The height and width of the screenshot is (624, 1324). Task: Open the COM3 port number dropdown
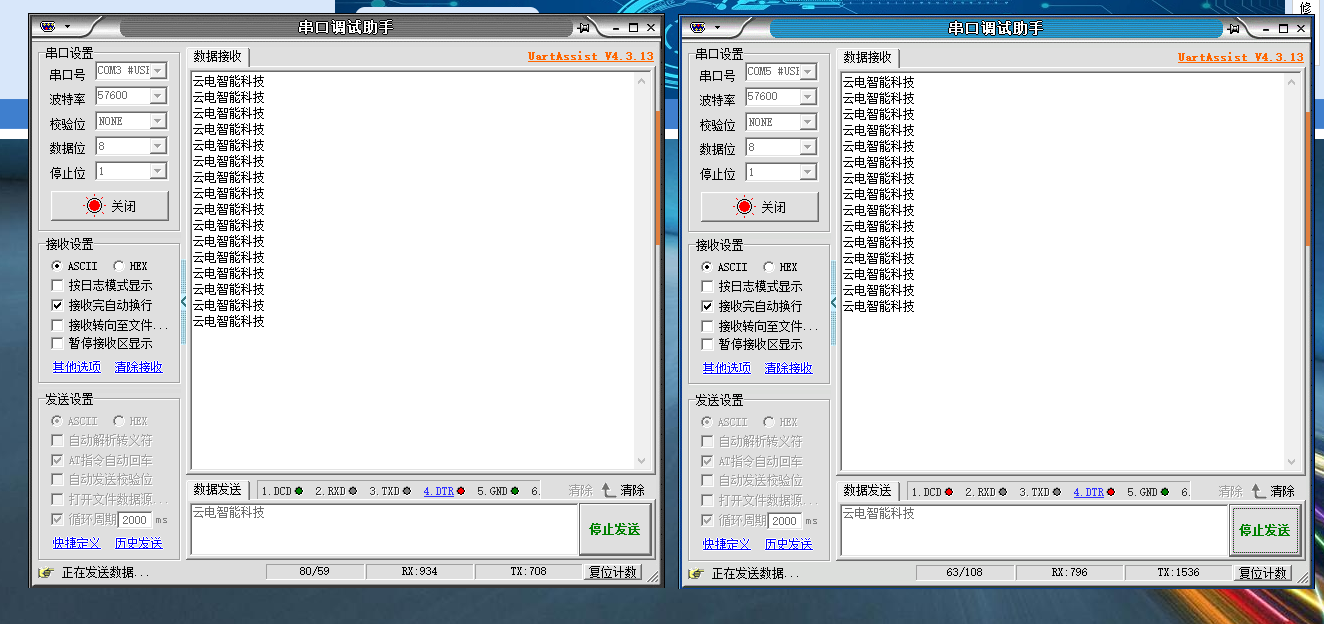[158, 71]
